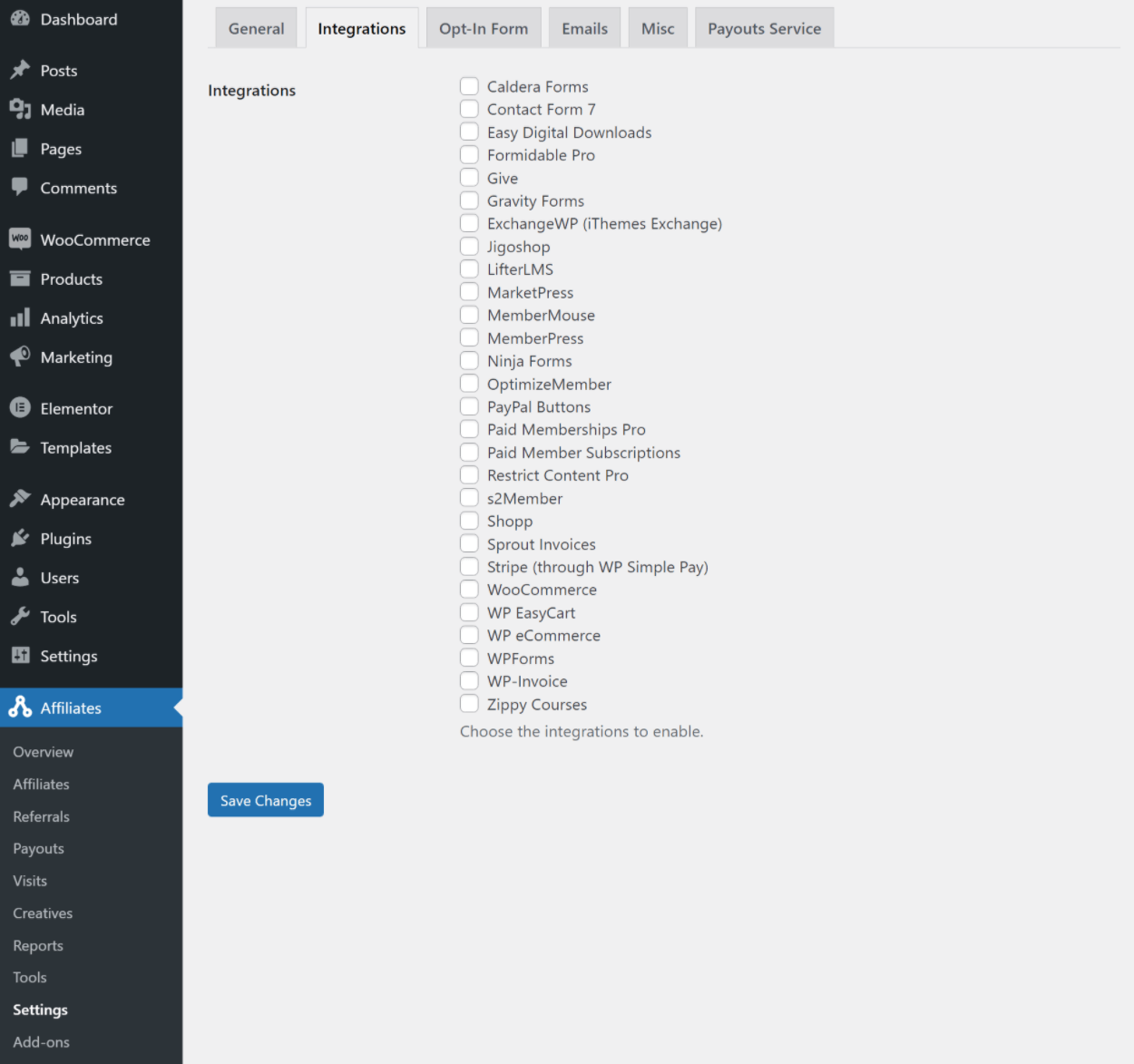Open the Add-ons submenu link

coord(41,1042)
